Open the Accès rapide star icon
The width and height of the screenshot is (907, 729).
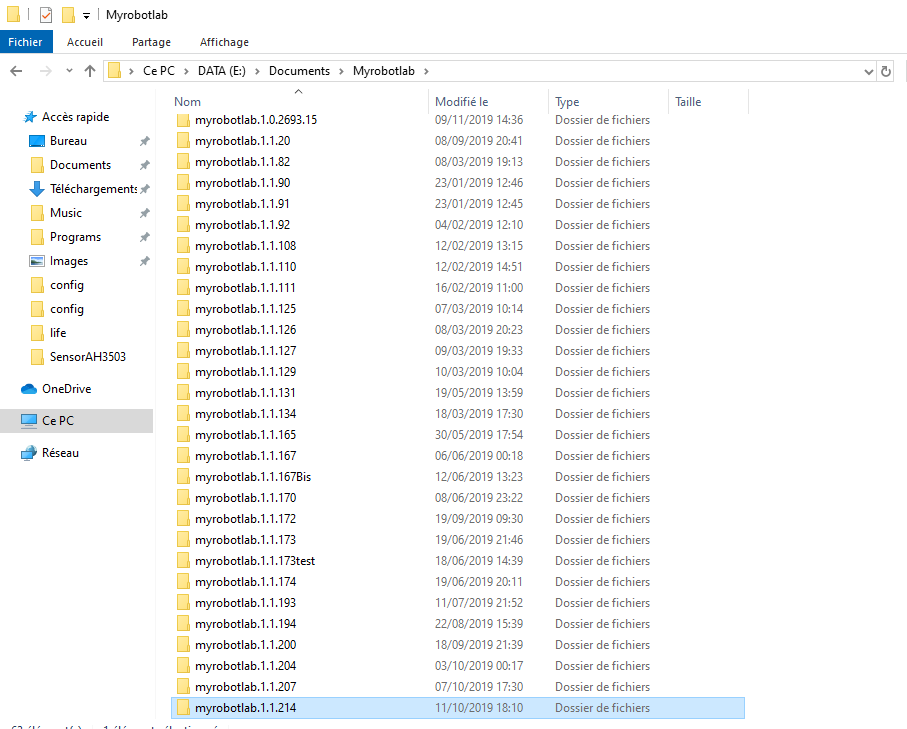tap(30, 117)
